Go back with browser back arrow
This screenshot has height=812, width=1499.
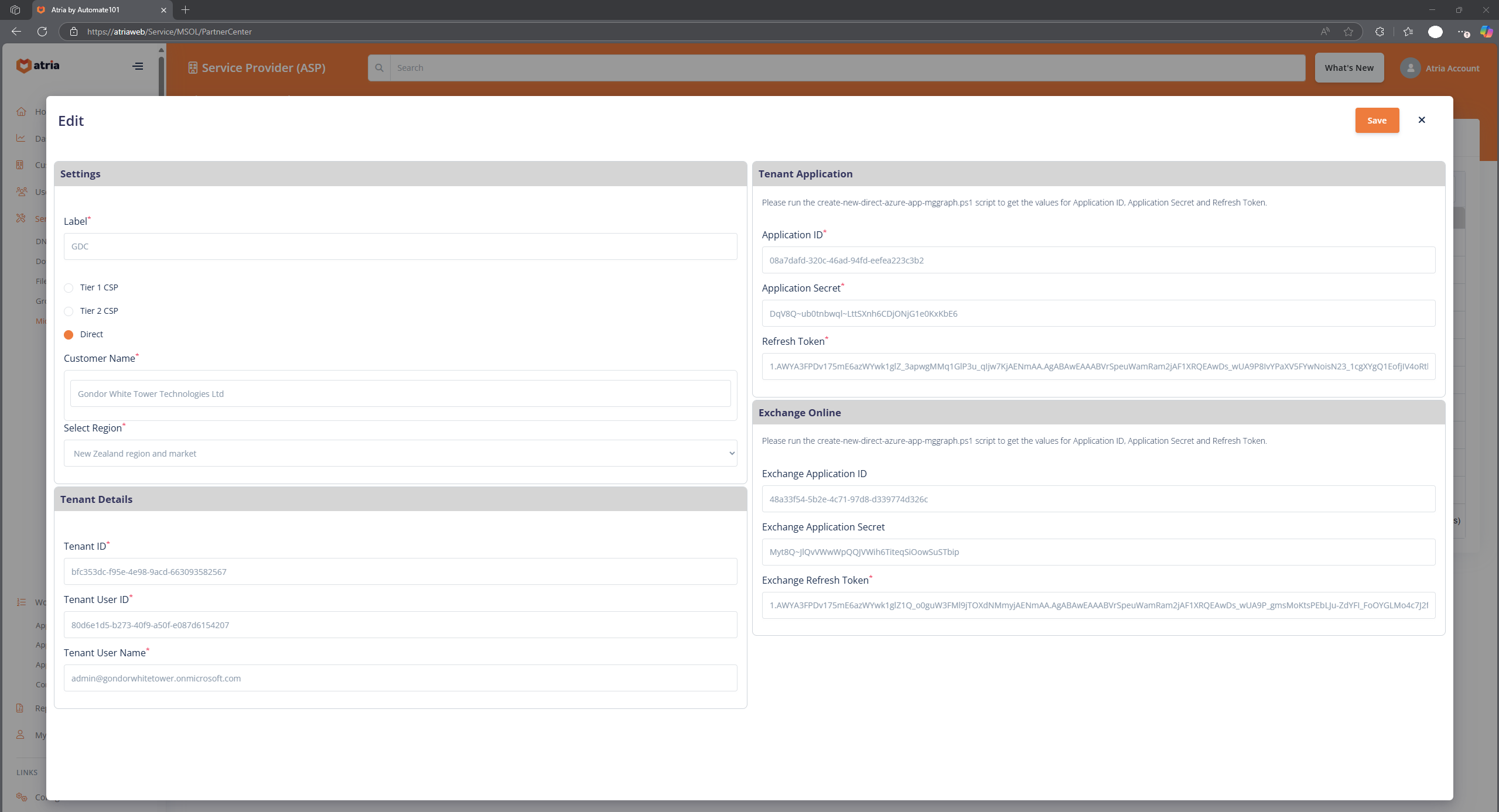pos(16,32)
